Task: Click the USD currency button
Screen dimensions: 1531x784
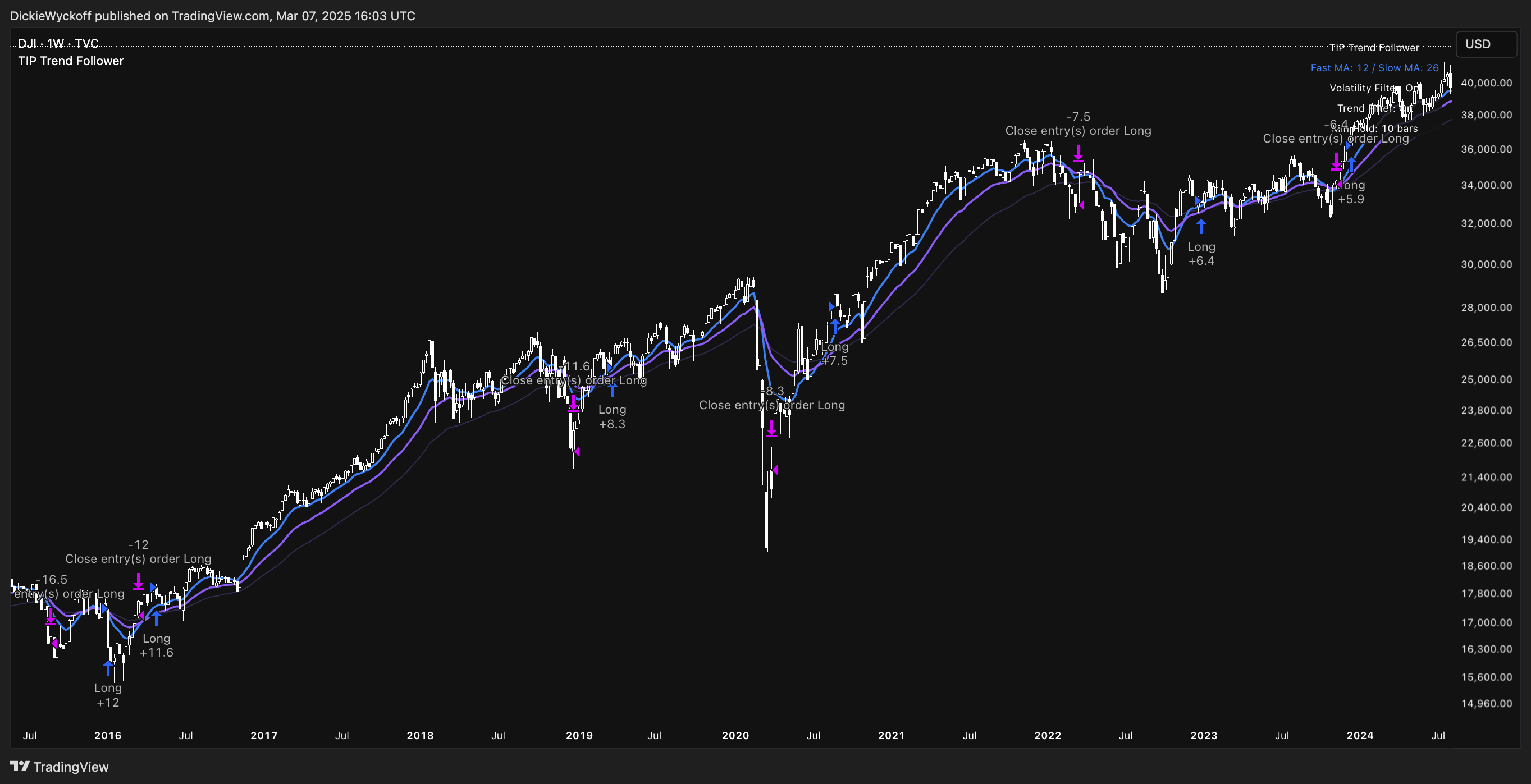Action: coord(1486,44)
